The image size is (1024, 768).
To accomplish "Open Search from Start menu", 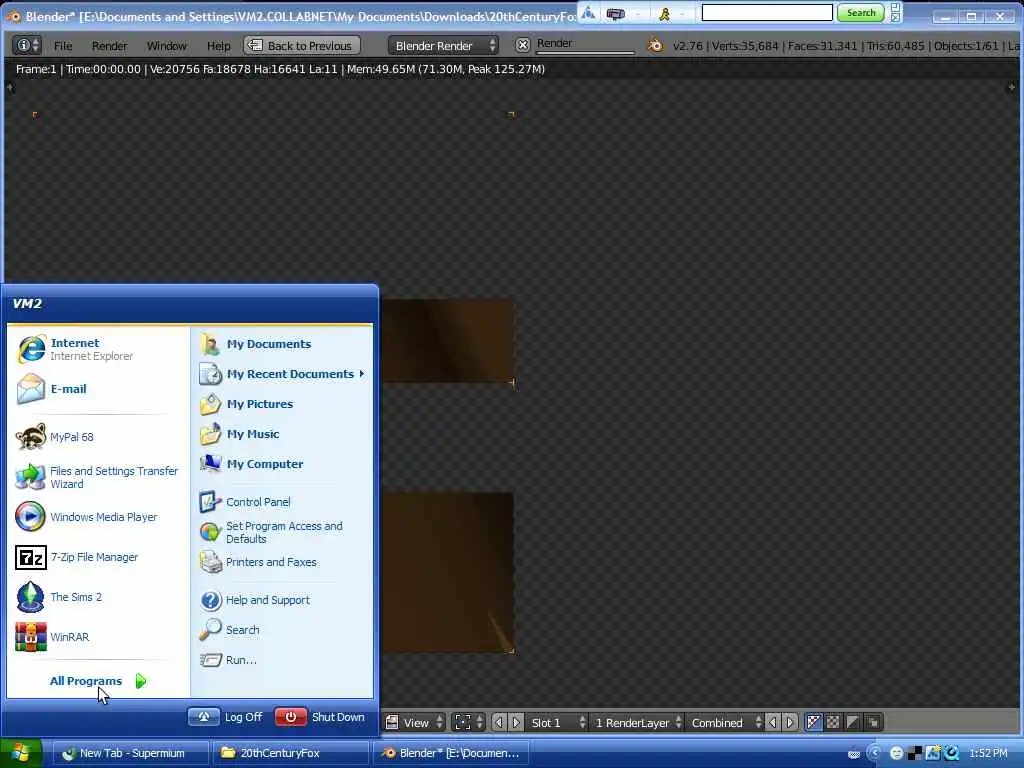I will pyautogui.click(x=282, y=630).
